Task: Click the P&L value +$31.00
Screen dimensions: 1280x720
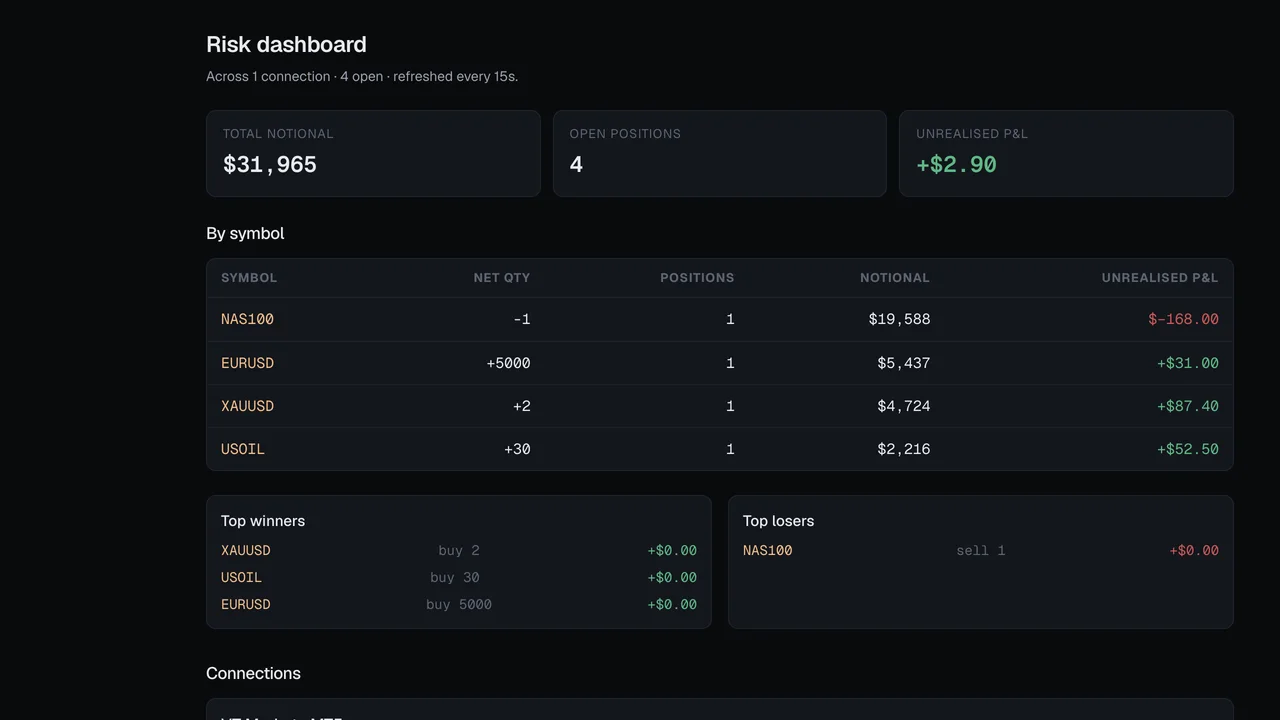Action: [1188, 363]
